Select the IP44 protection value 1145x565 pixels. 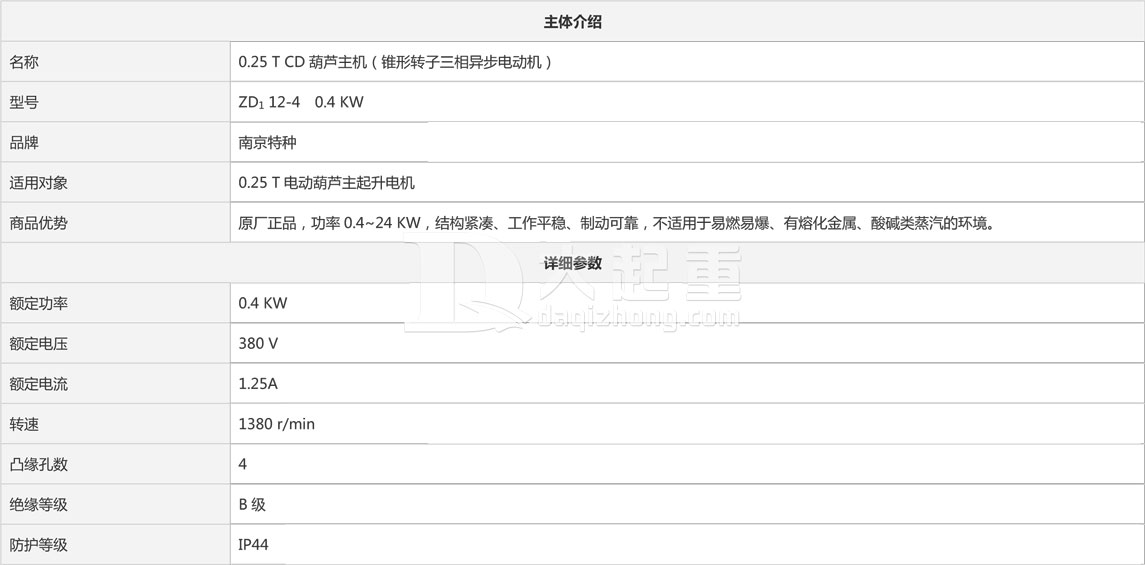click(253, 545)
